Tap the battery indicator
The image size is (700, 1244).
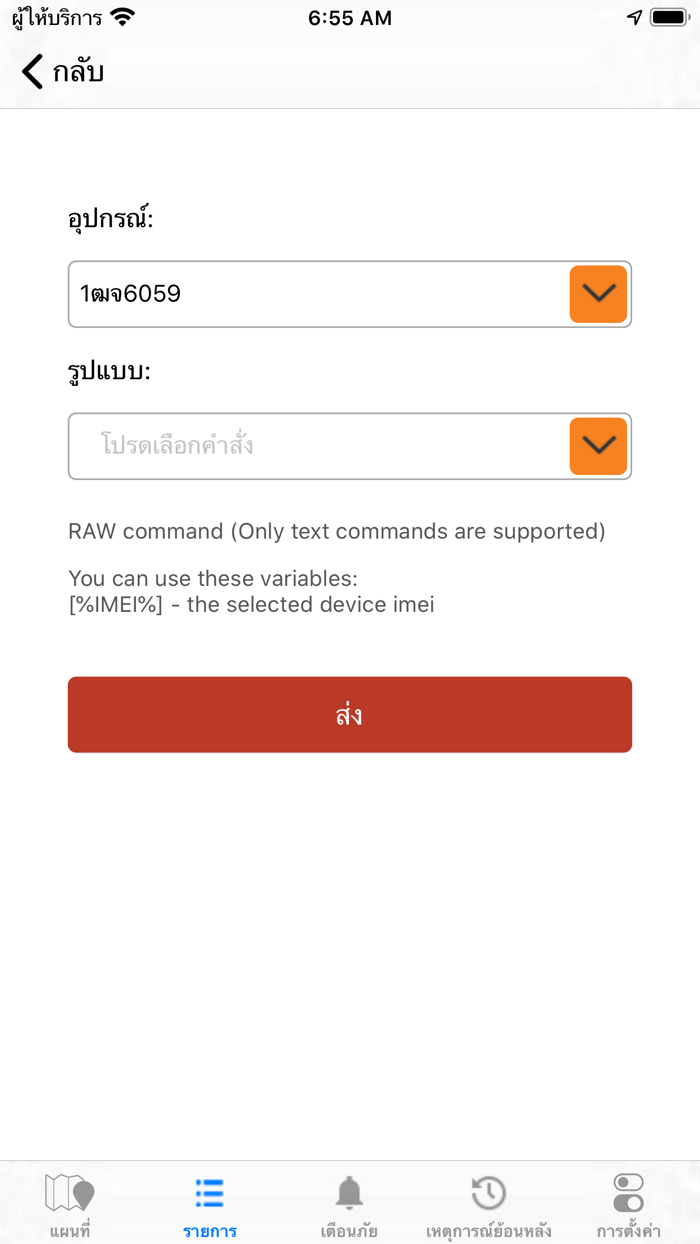[666, 16]
